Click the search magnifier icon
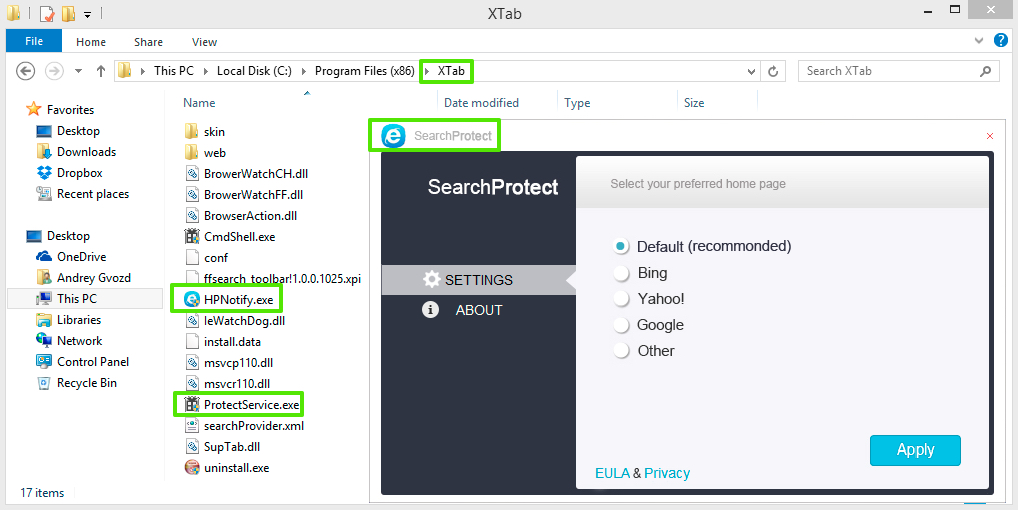 [x=985, y=71]
